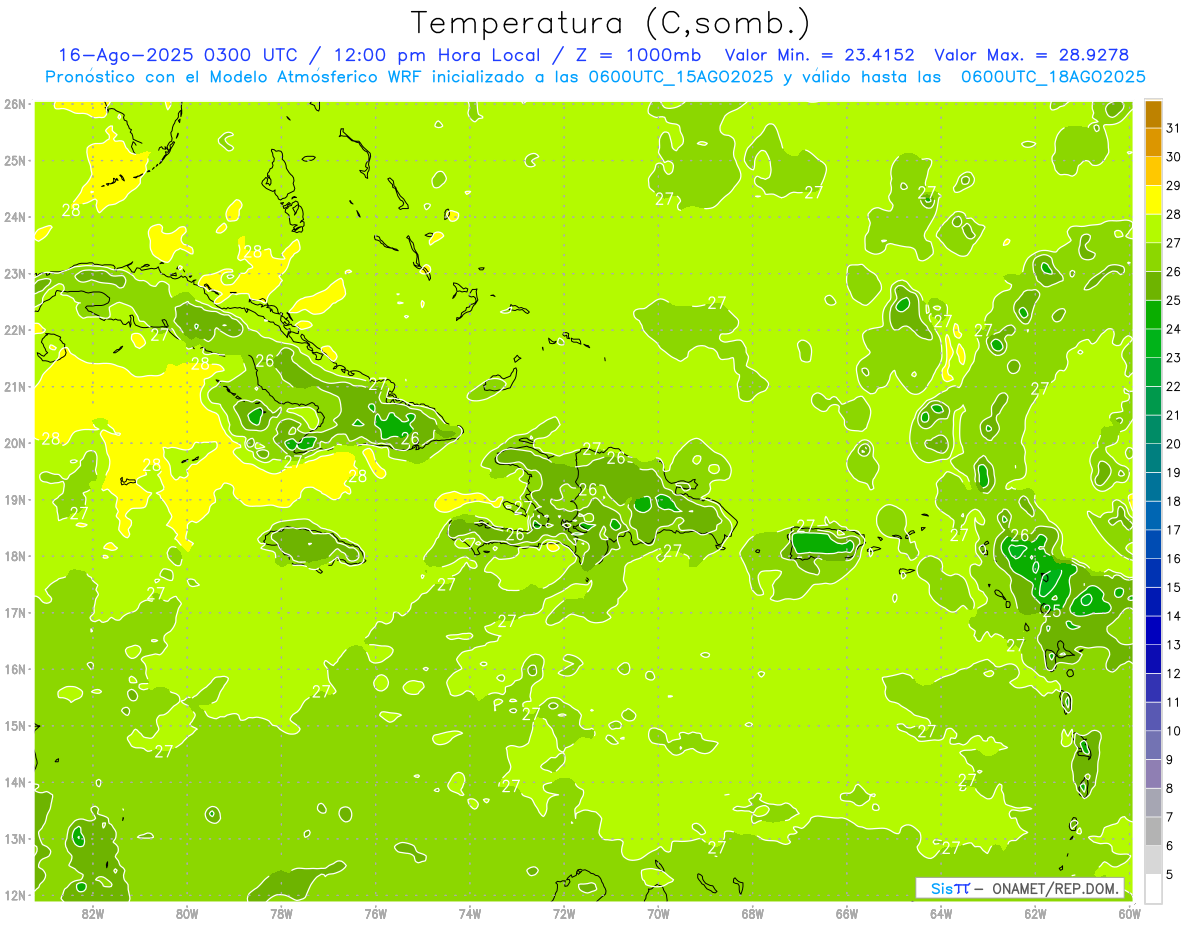Click the '74W' longitude axis label
Viewport: 1200px width, 927px height.
tap(470, 913)
